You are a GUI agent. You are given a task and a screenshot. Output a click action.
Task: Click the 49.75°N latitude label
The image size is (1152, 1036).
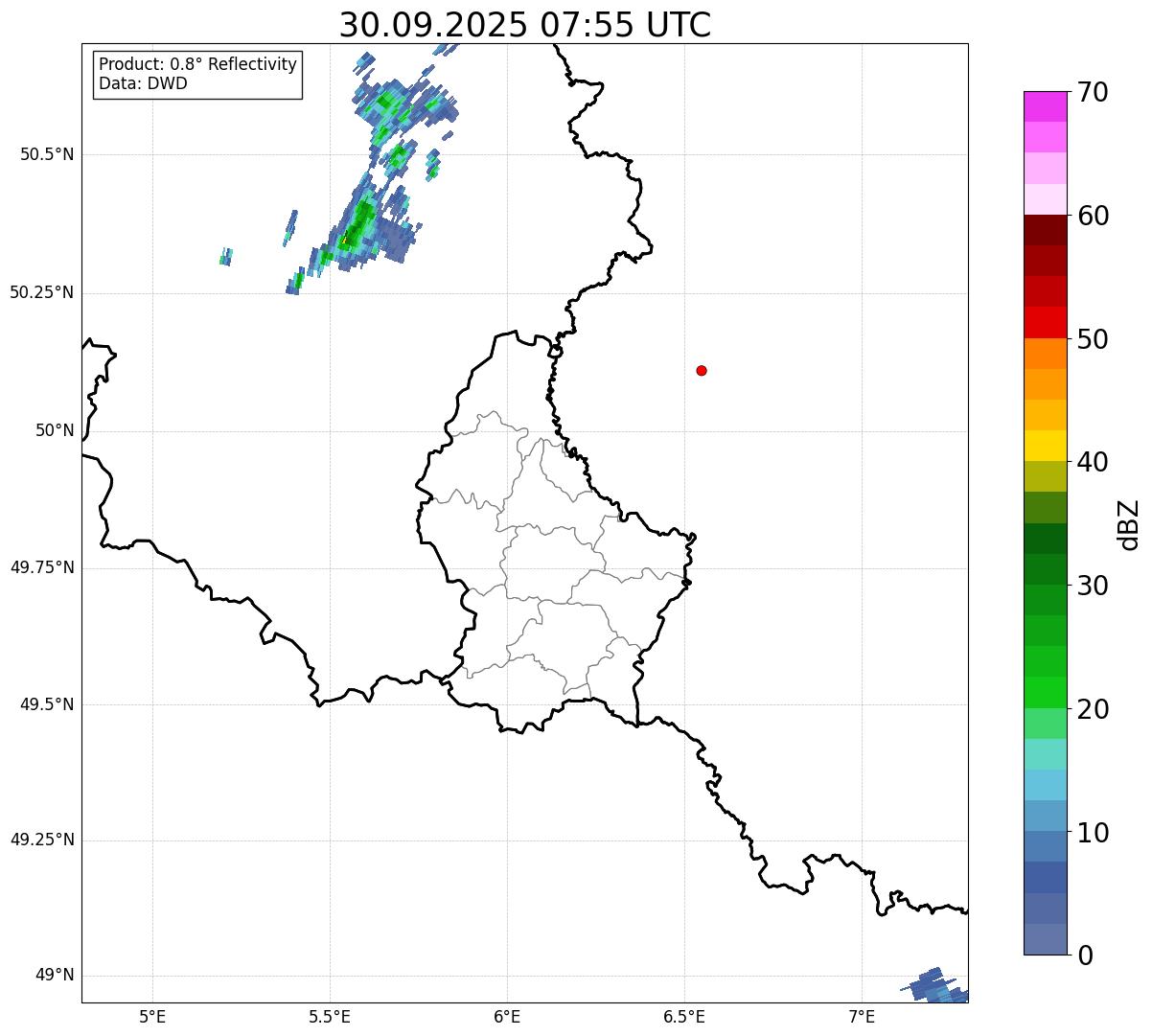(42, 567)
